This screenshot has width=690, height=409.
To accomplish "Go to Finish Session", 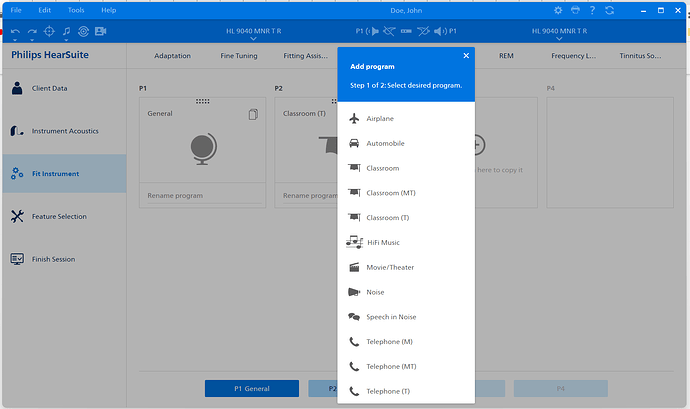I will pos(64,259).
